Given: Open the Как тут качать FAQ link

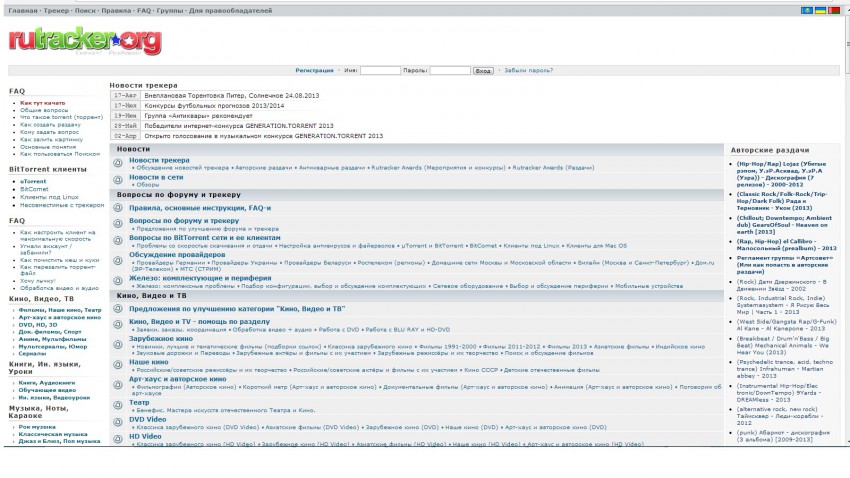Looking at the screenshot, I should click(42, 102).
